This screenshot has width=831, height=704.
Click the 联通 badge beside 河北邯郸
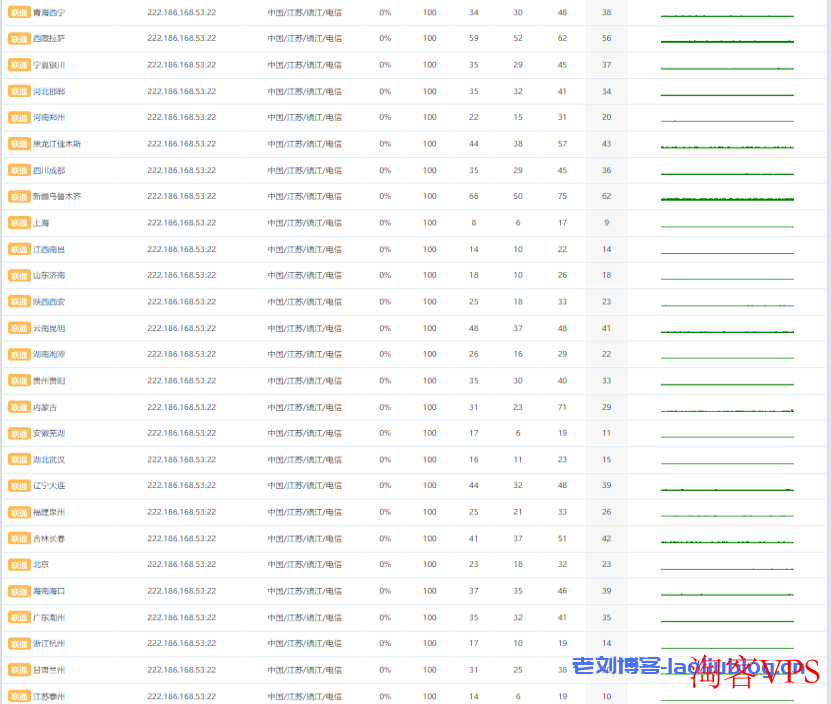click(x=19, y=91)
